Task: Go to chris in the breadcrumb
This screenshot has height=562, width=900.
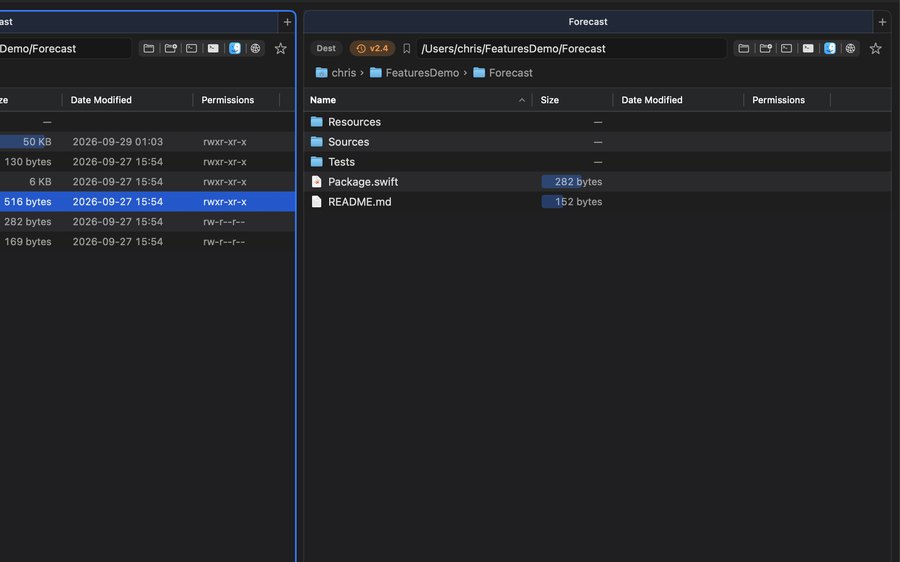Action: tap(336, 73)
